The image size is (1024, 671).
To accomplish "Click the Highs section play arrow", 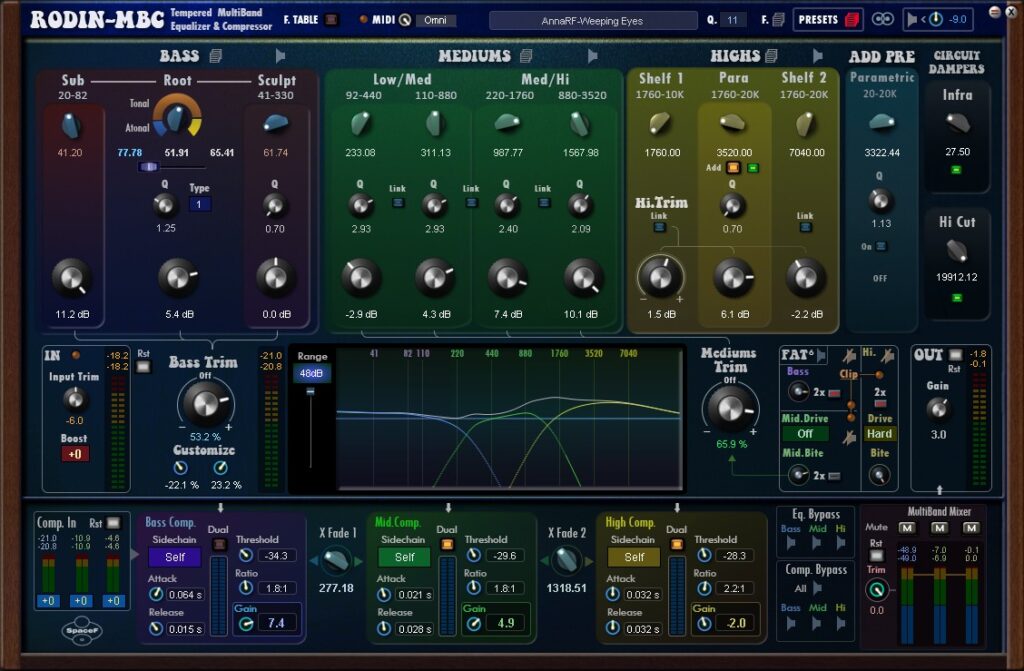I will 818,56.
